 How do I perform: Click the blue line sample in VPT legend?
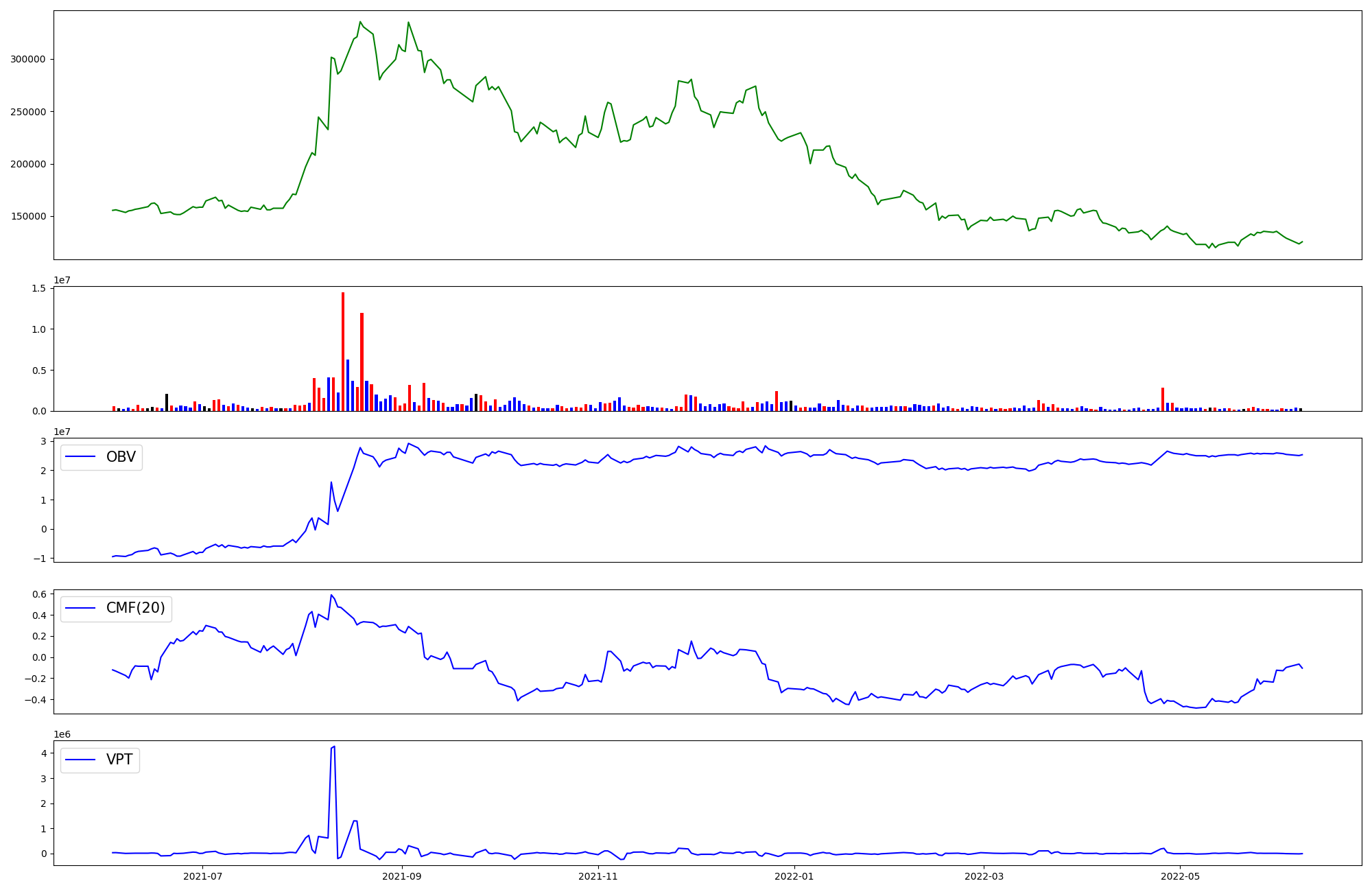(81, 760)
